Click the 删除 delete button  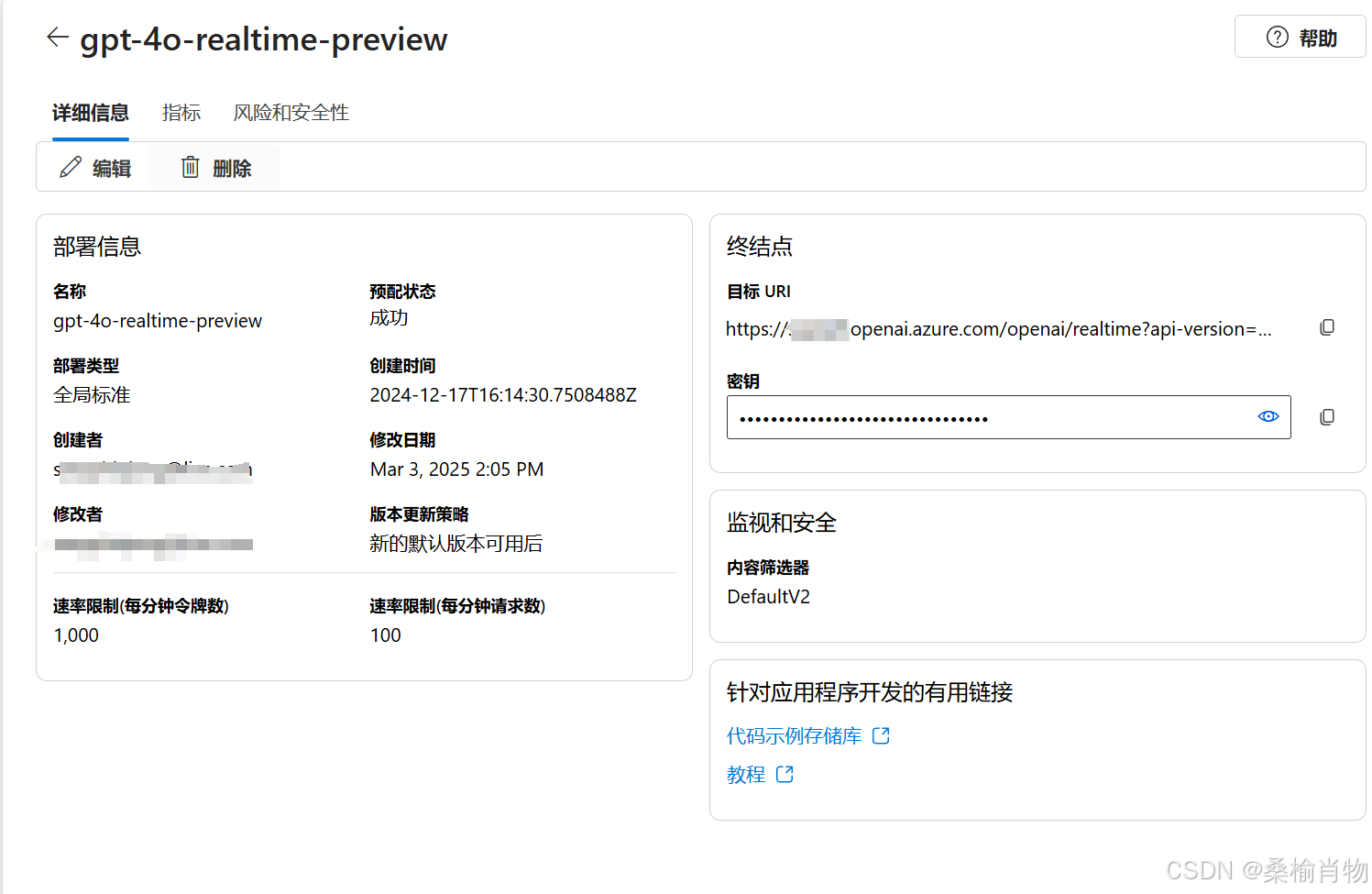click(x=216, y=168)
